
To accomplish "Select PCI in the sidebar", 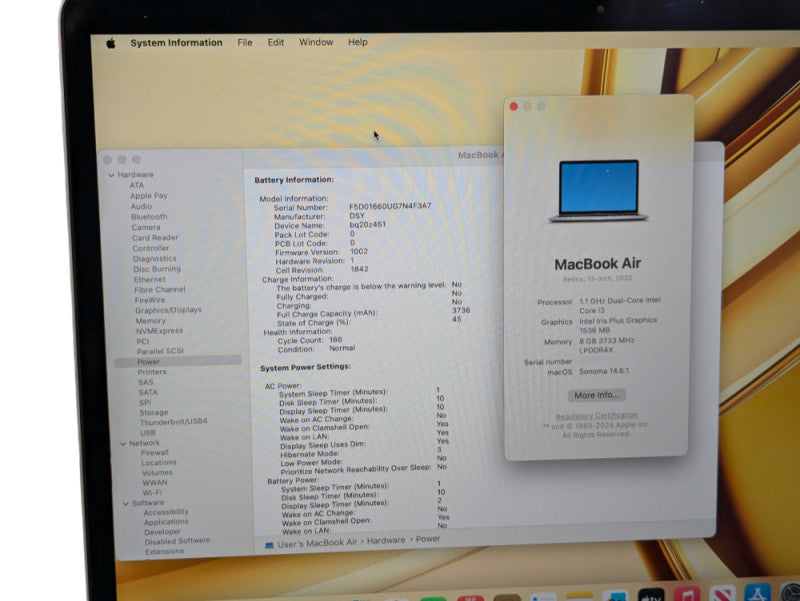I will click(143, 341).
